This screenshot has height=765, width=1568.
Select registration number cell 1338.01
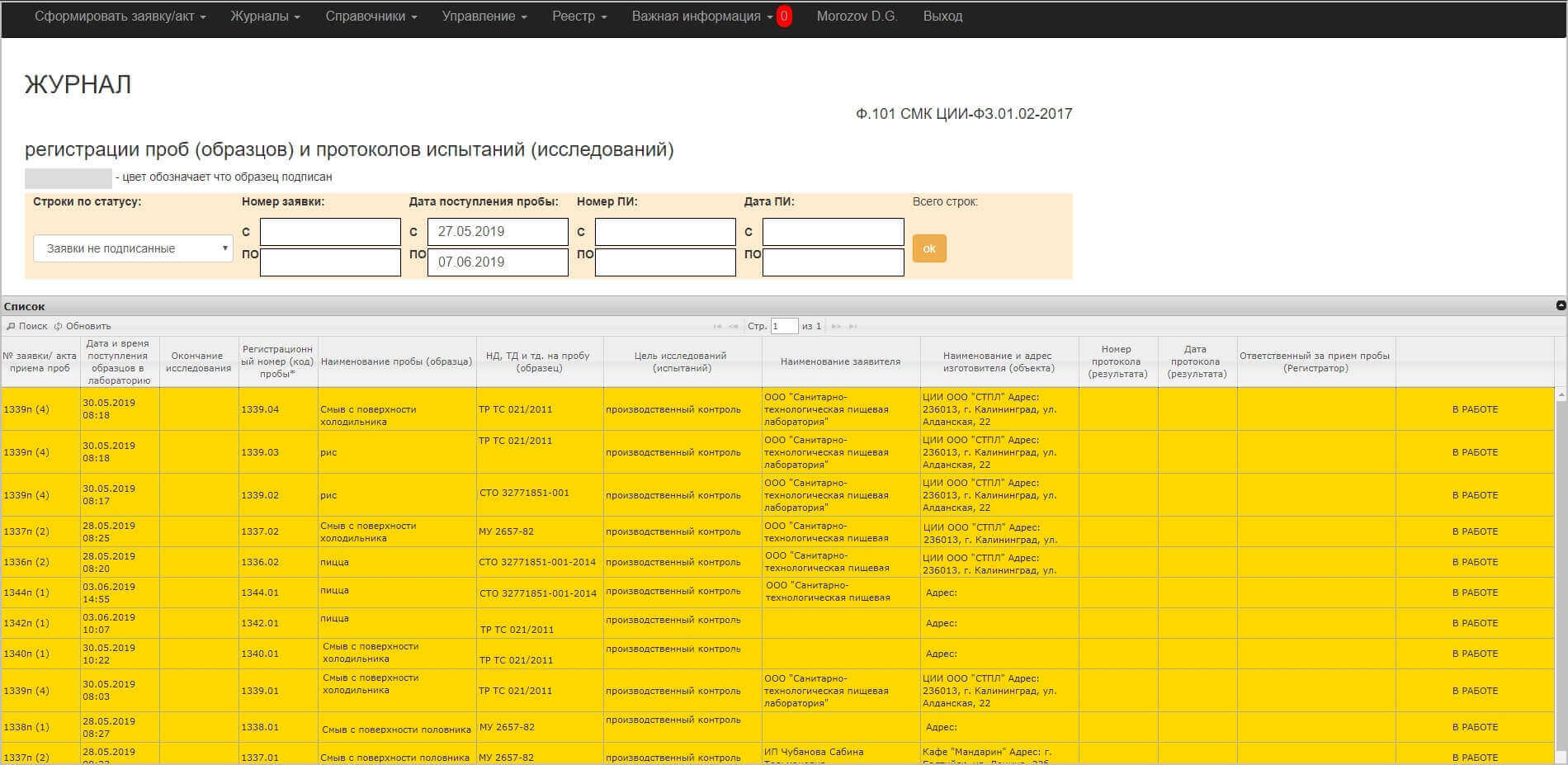click(x=277, y=727)
